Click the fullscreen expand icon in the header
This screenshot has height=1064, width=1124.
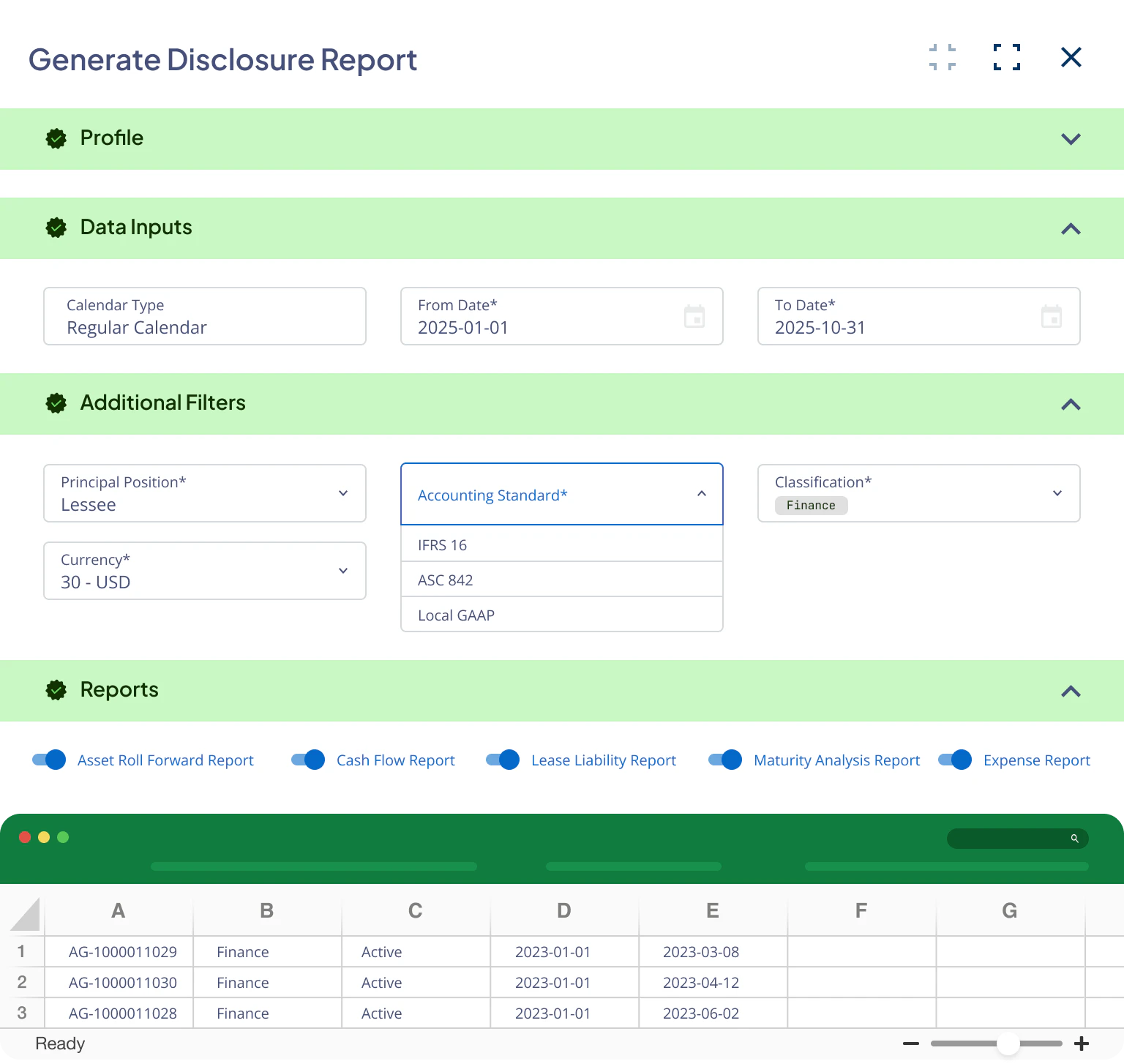pyautogui.click(x=1006, y=57)
